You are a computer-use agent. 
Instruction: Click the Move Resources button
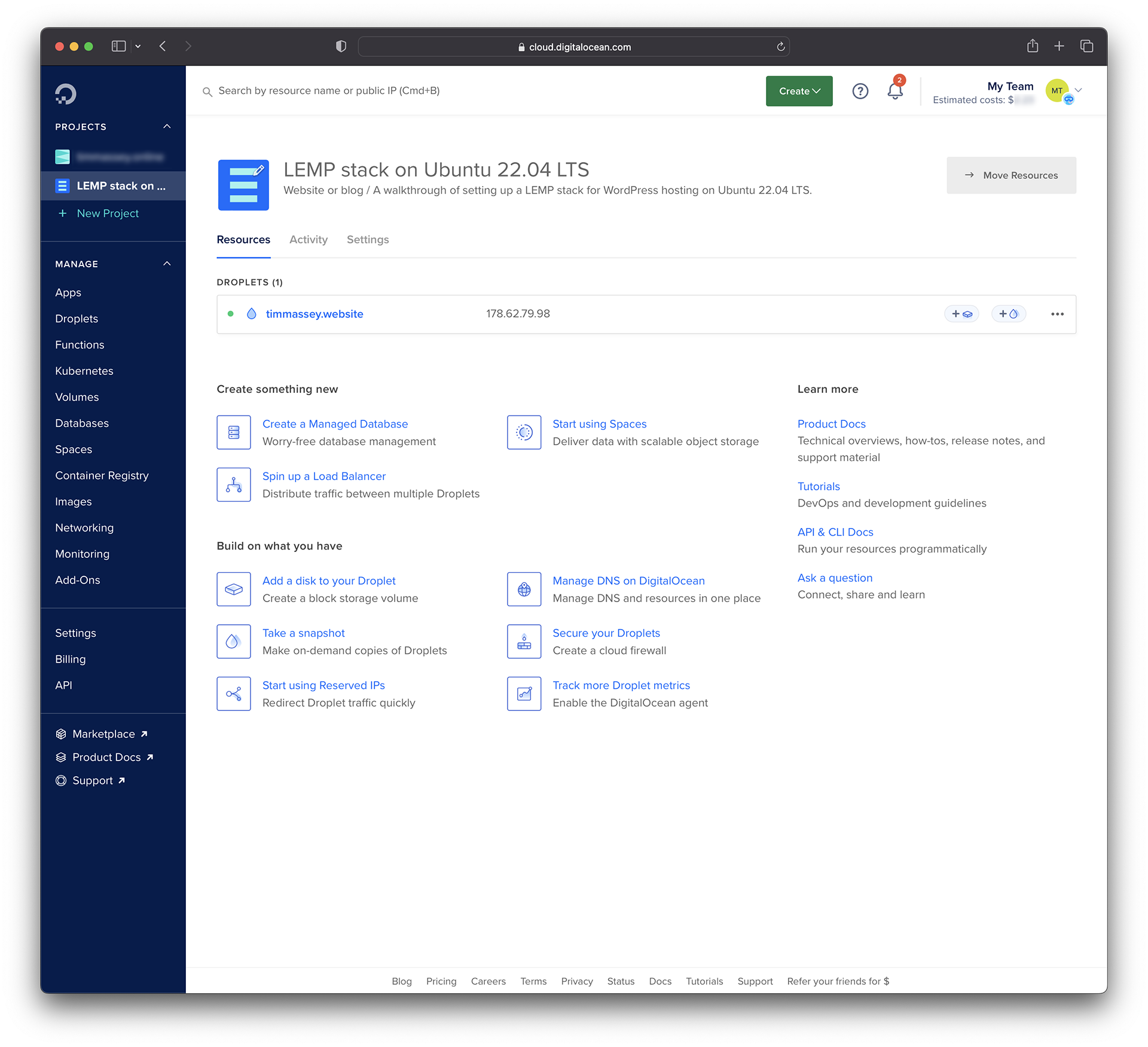point(1011,175)
